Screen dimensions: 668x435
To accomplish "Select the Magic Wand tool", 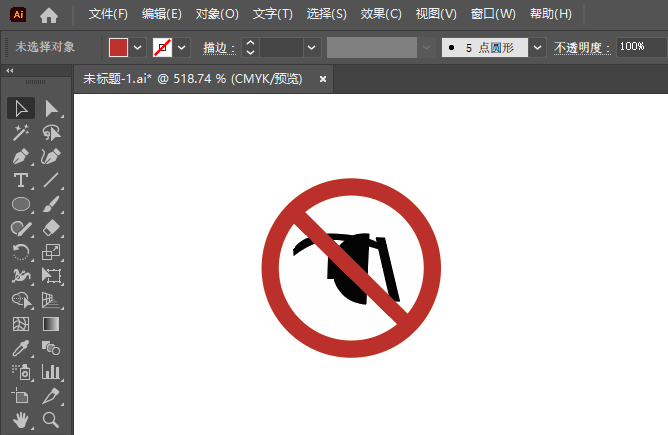I will point(21,133).
